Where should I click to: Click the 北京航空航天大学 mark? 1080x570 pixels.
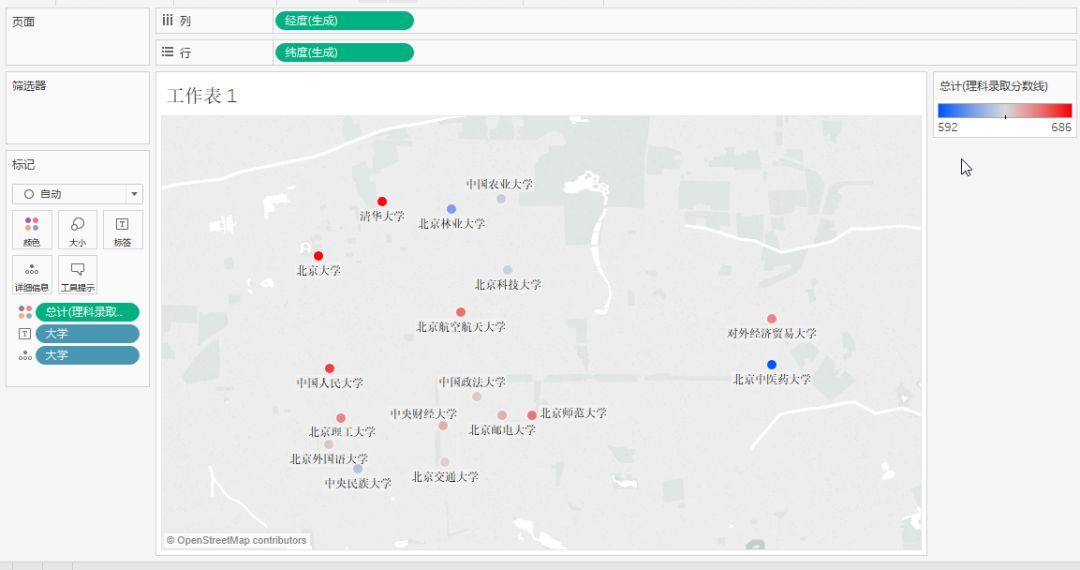(x=461, y=313)
